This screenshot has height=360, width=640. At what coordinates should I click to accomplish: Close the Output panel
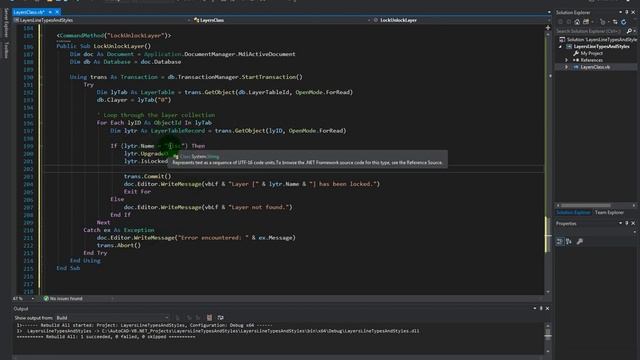click(x=547, y=309)
